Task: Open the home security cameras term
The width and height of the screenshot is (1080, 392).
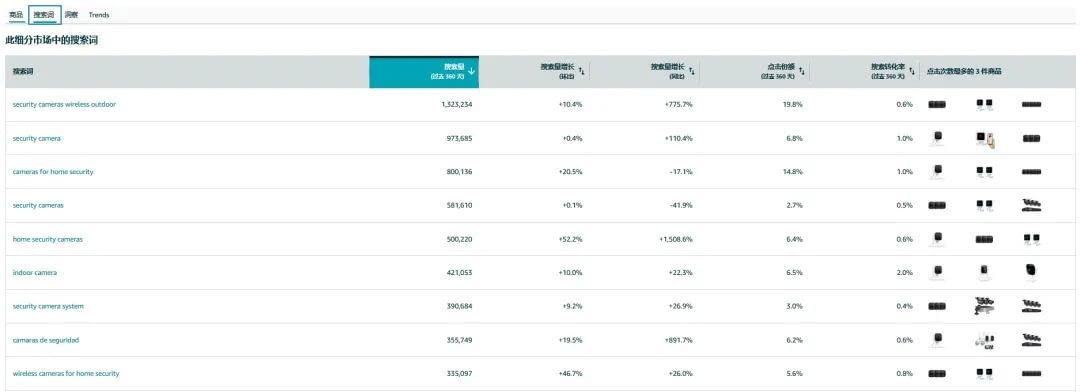Action: point(48,239)
